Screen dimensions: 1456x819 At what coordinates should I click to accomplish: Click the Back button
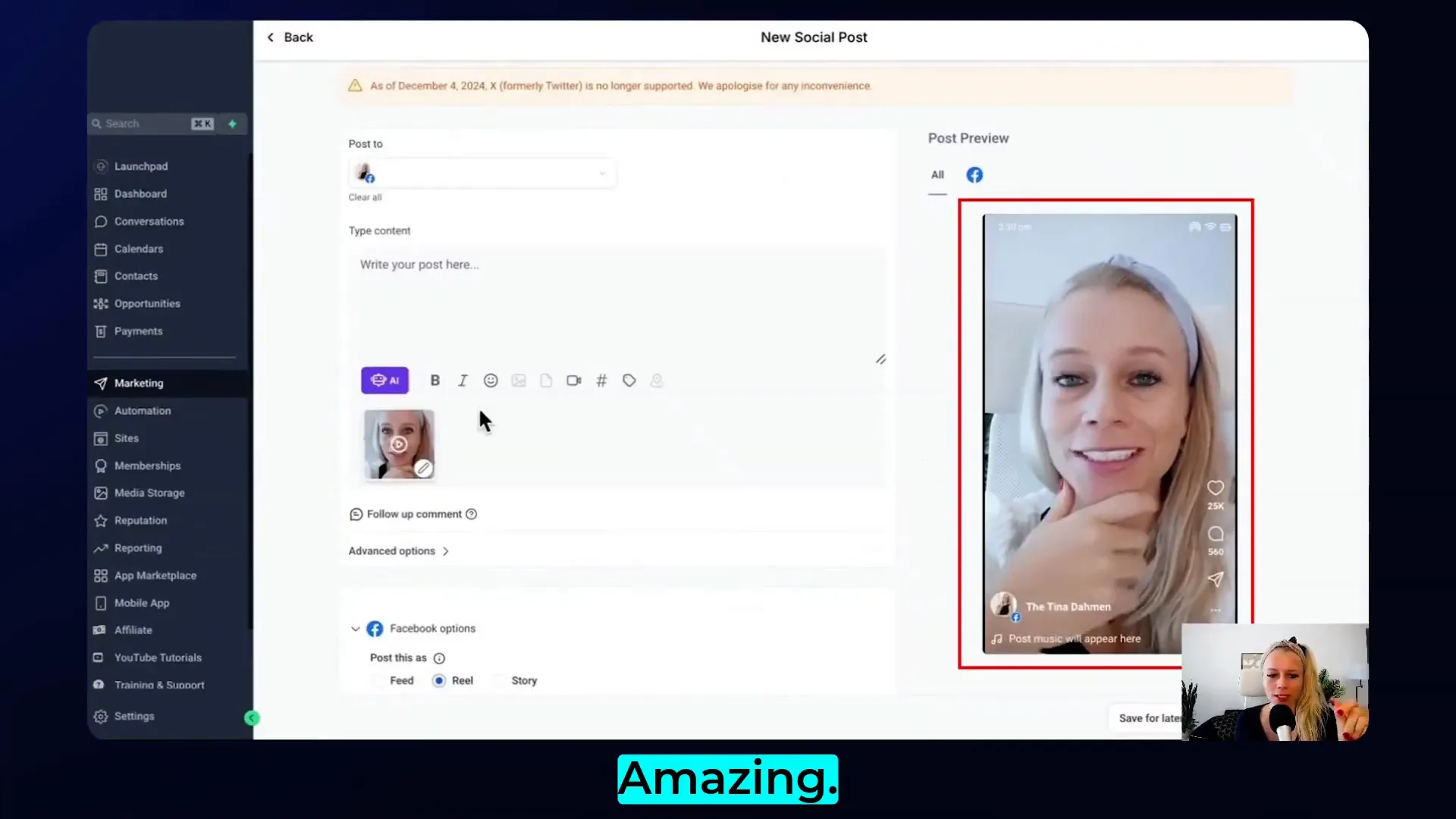(290, 37)
